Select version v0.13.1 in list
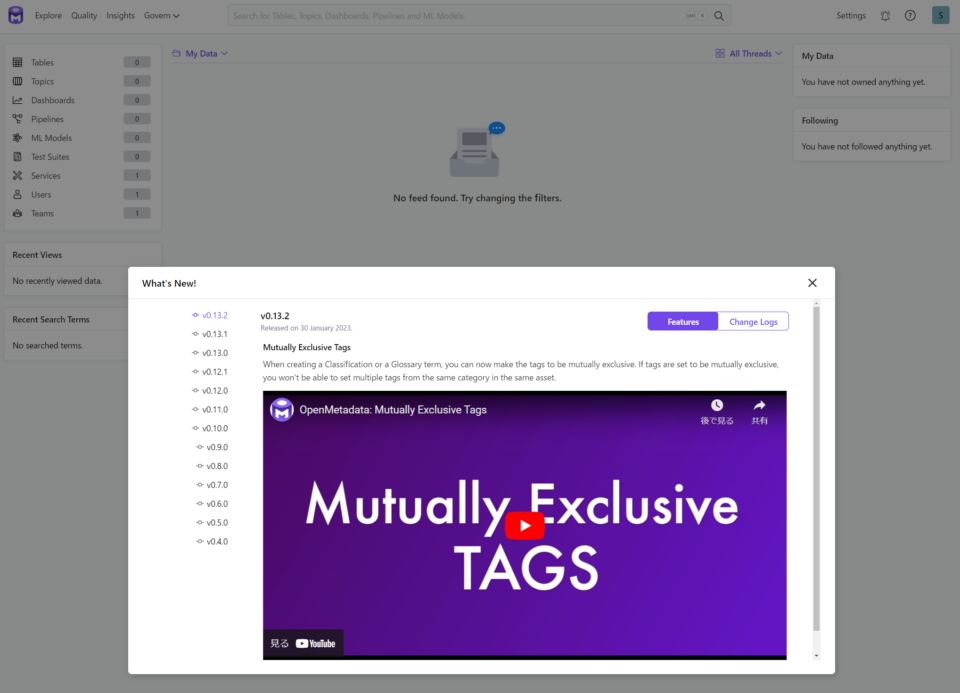Image resolution: width=960 pixels, height=693 pixels. (214, 334)
